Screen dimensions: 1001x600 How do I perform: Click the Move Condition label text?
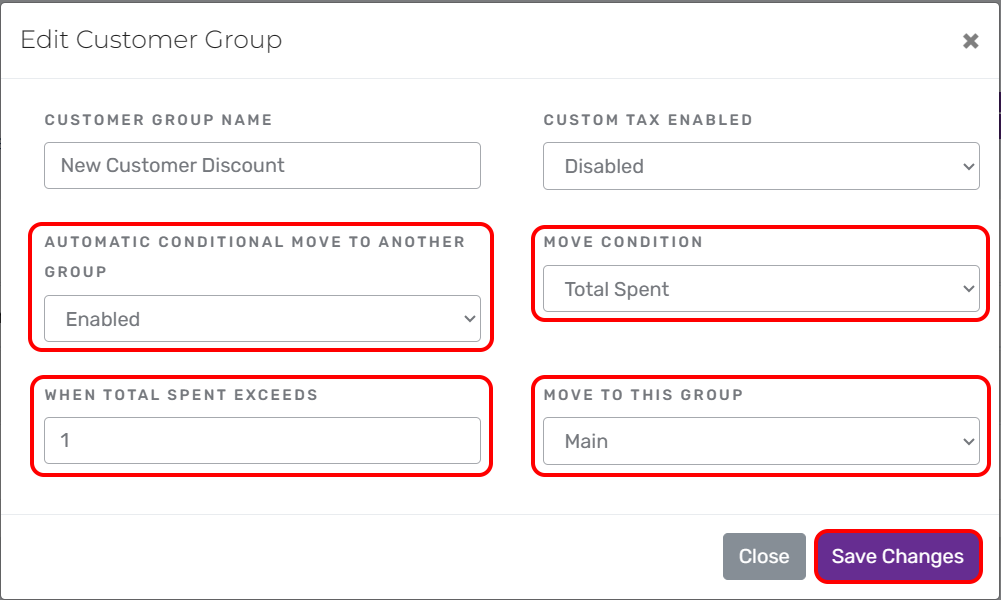click(x=623, y=242)
